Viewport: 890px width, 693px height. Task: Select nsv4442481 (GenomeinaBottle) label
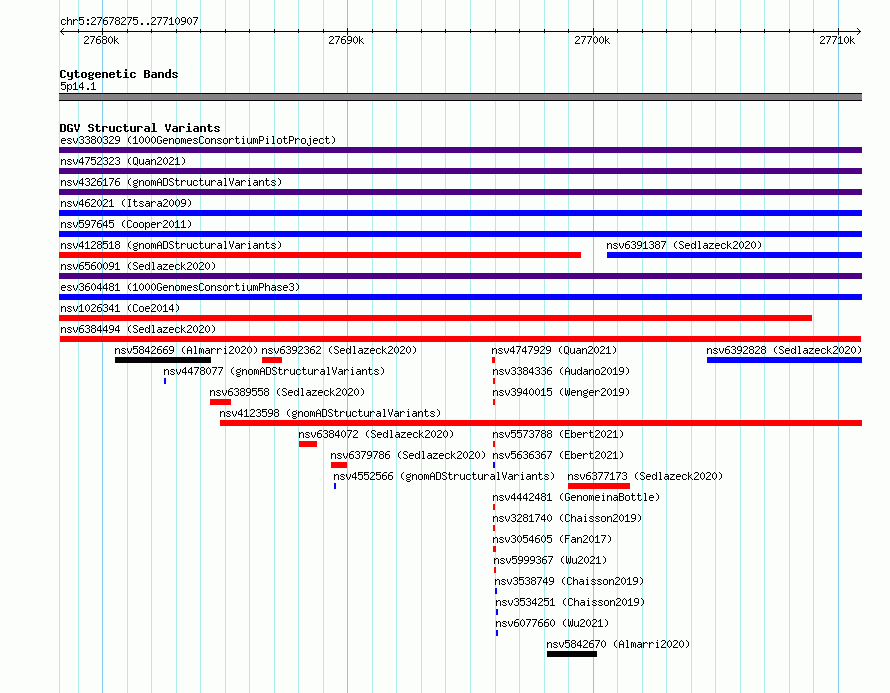coord(576,497)
